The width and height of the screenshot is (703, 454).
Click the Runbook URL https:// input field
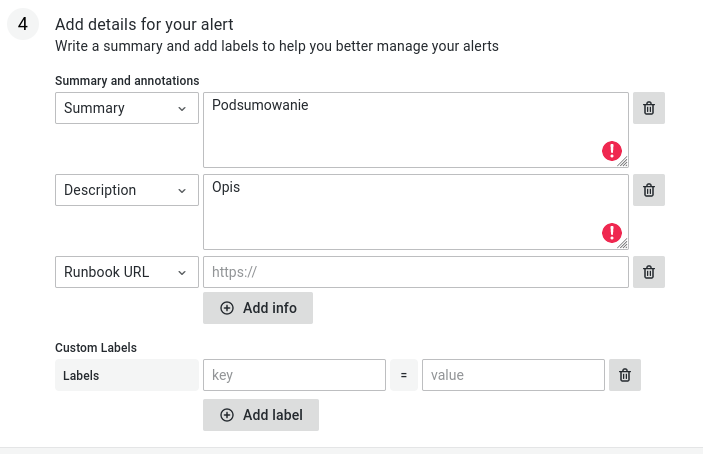pos(416,272)
